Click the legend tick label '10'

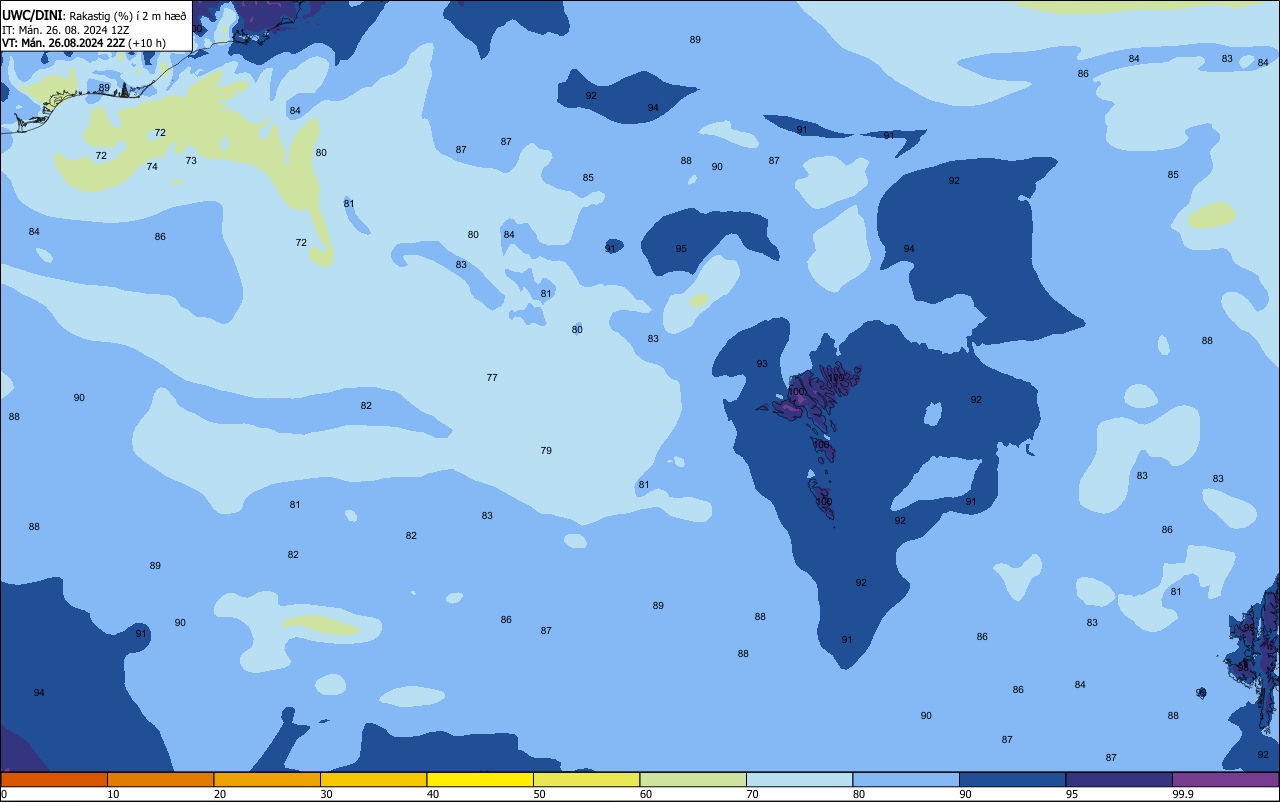pos(114,794)
